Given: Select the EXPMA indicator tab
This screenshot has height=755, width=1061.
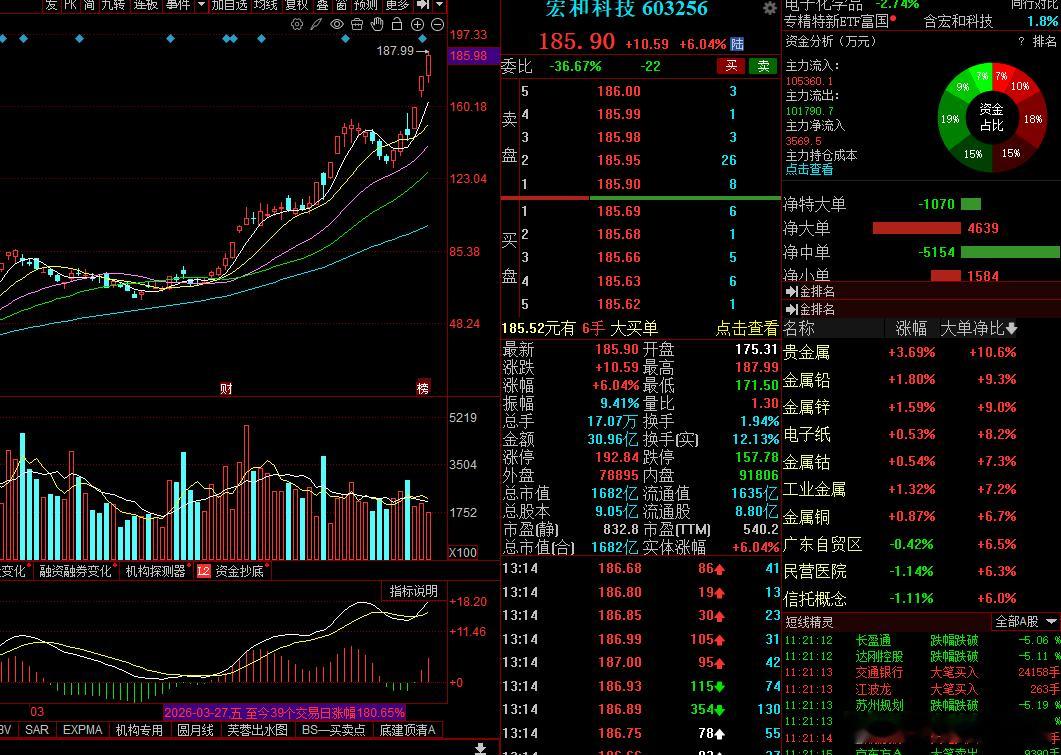Looking at the screenshot, I should coord(83,730).
